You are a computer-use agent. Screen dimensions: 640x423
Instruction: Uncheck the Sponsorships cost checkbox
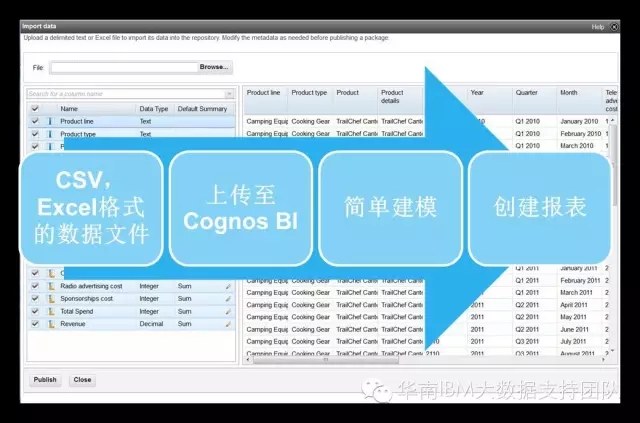pos(35,299)
